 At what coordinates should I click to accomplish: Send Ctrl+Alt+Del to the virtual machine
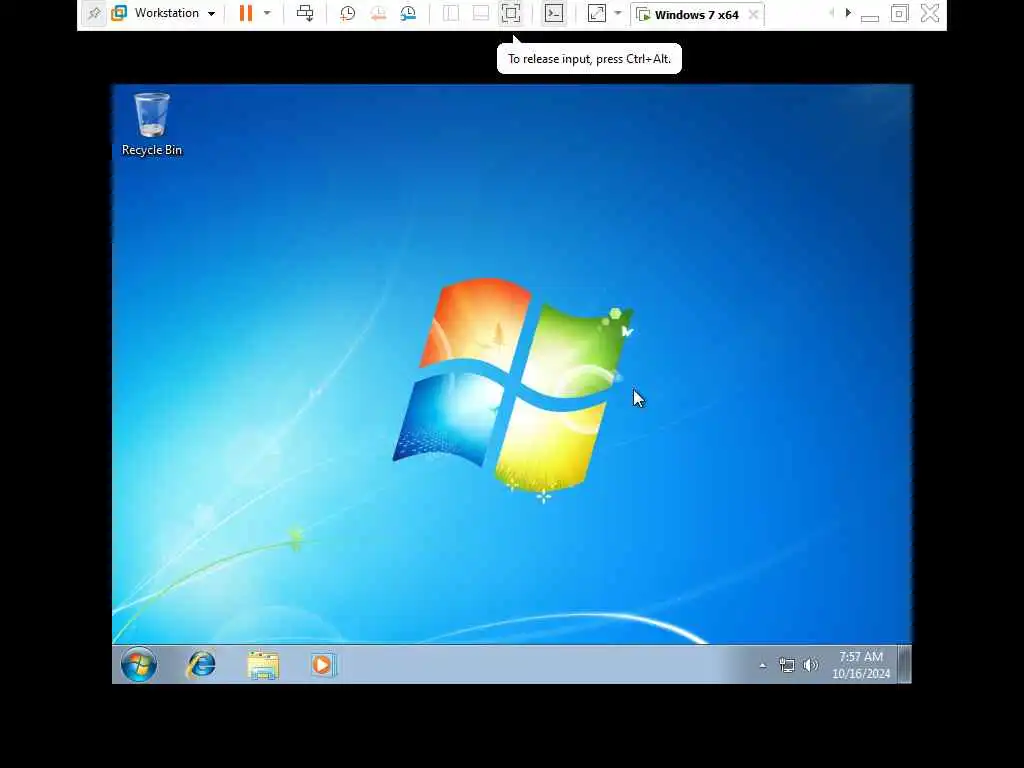305,13
